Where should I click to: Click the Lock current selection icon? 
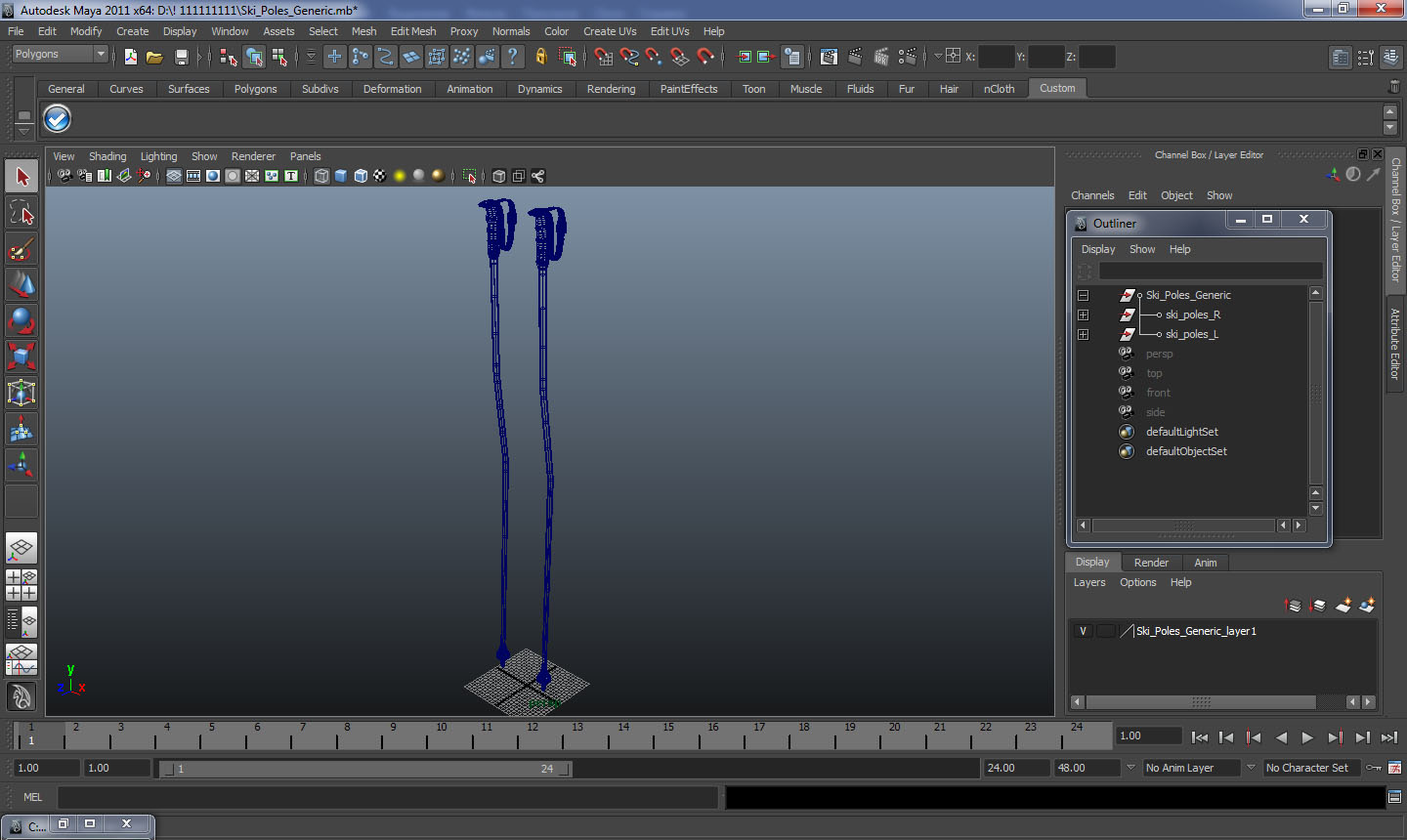tap(540, 57)
